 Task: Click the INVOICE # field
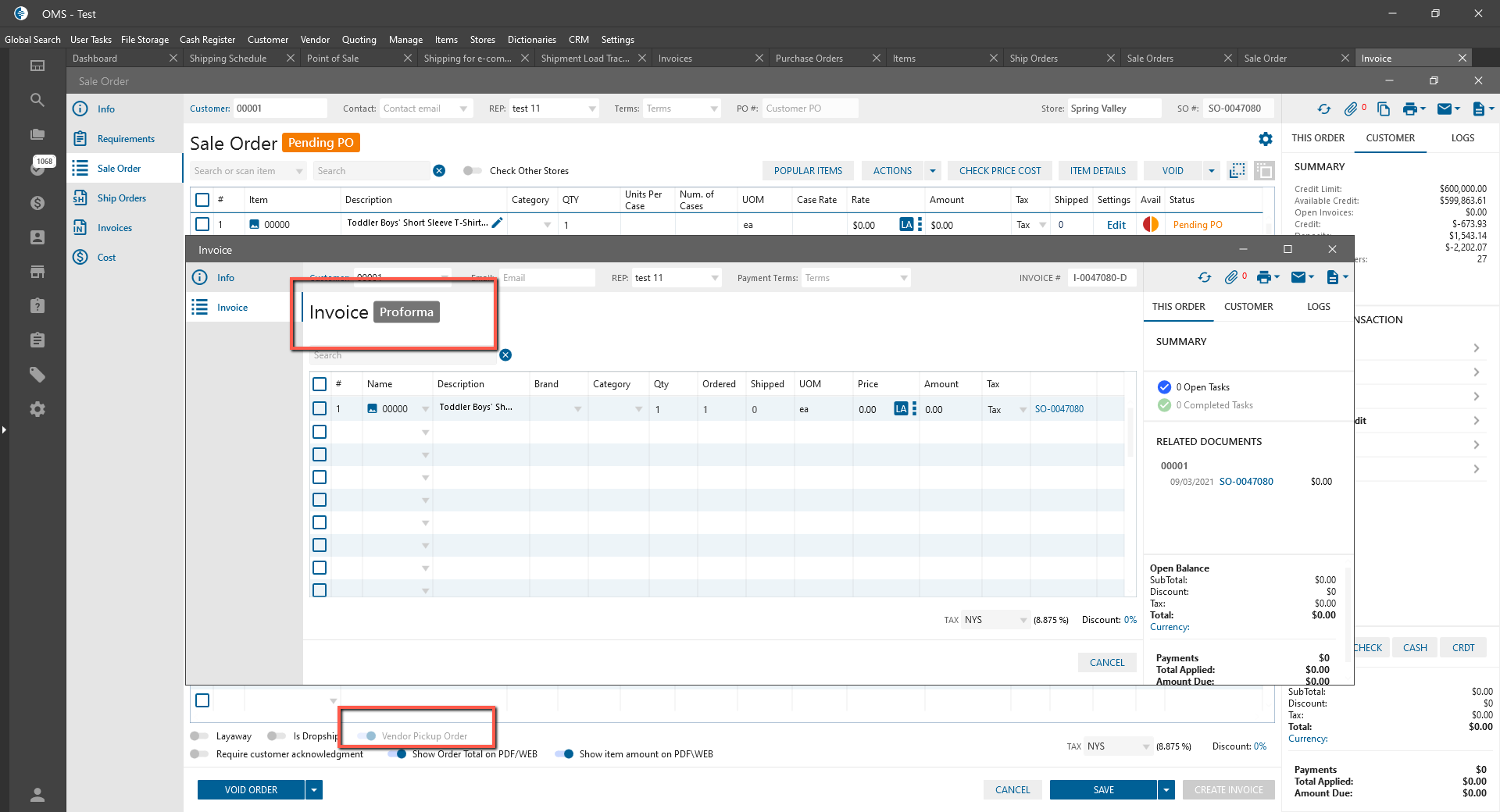(x=1101, y=278)
